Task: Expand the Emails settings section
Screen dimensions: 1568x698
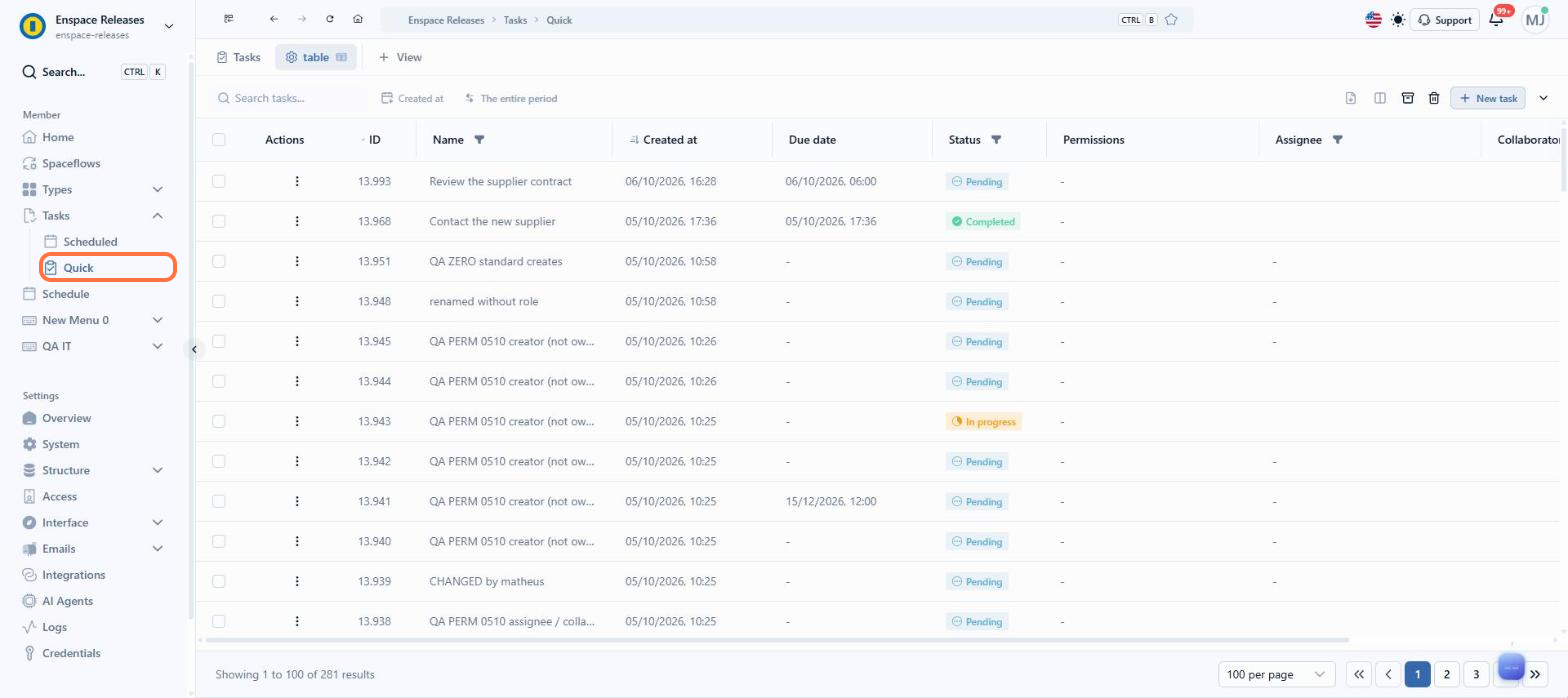Action: coord(157,548)
